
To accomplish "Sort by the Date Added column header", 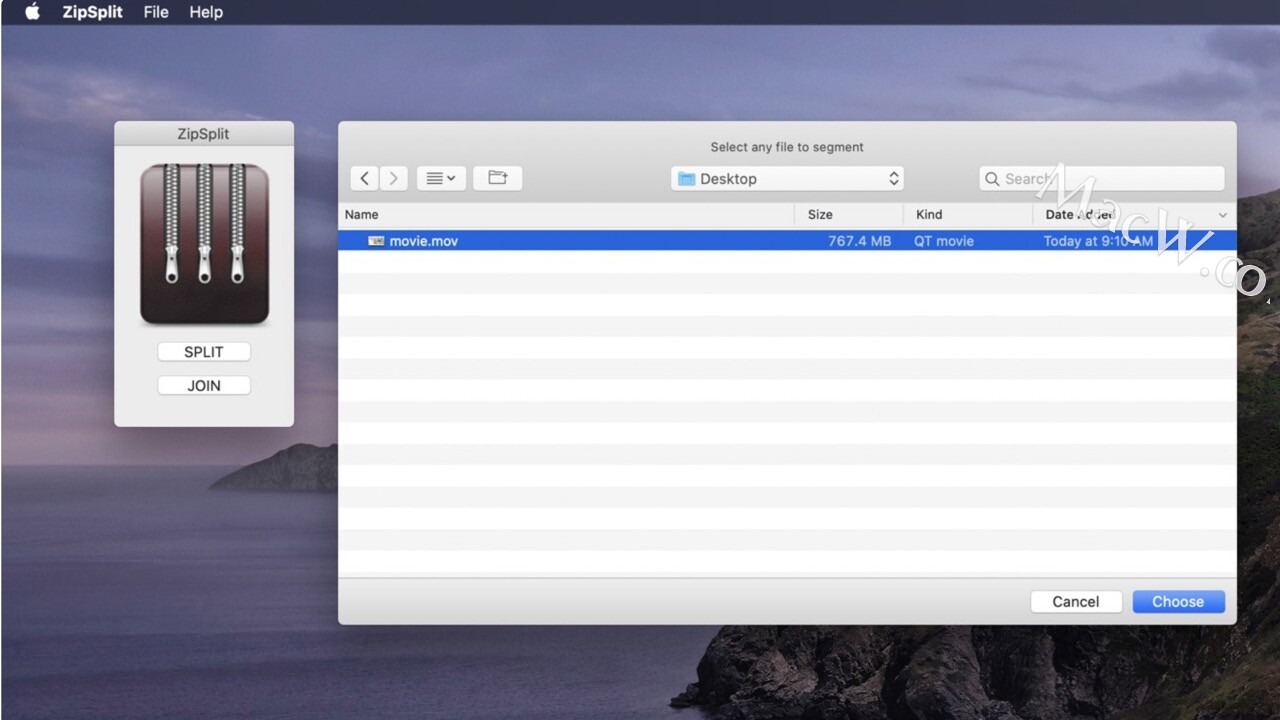I will pos(1135,215).
